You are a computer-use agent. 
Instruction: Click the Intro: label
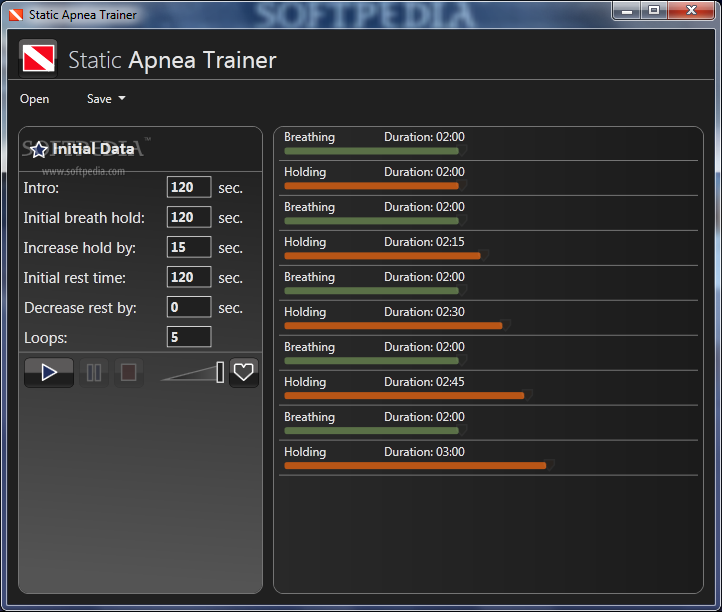click(41, 188)
